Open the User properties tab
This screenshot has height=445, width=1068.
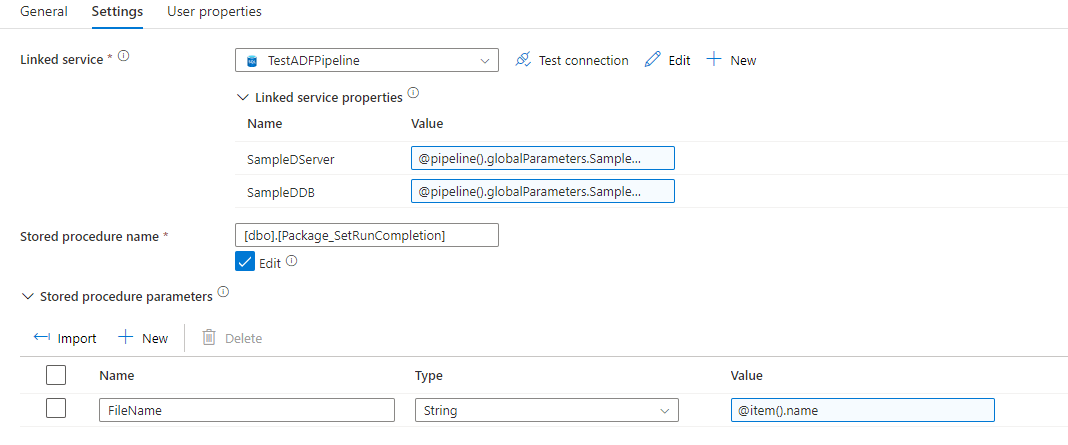214,12
